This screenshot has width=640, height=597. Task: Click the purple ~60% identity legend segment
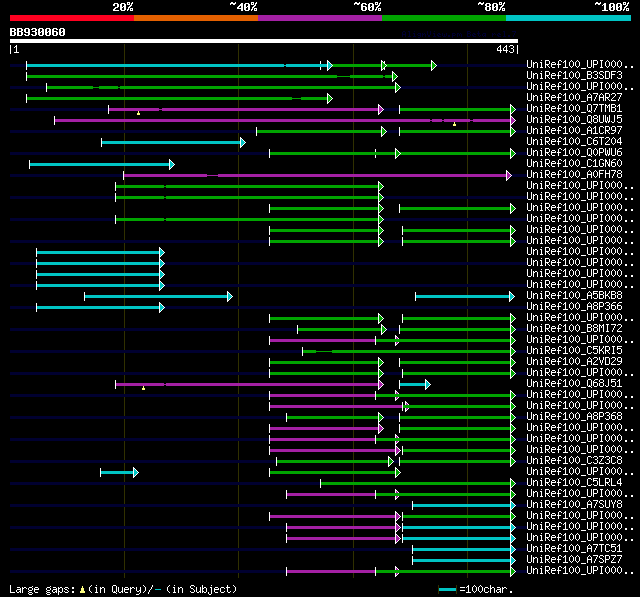tap(320, 18)
